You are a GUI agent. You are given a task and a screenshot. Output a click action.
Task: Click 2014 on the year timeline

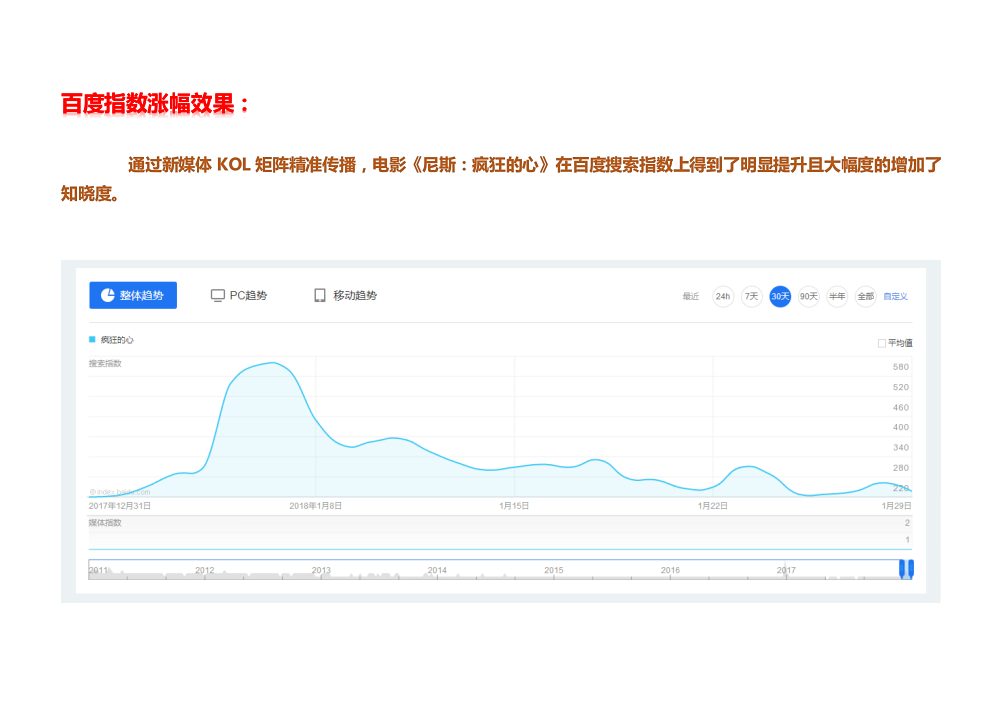437,570
